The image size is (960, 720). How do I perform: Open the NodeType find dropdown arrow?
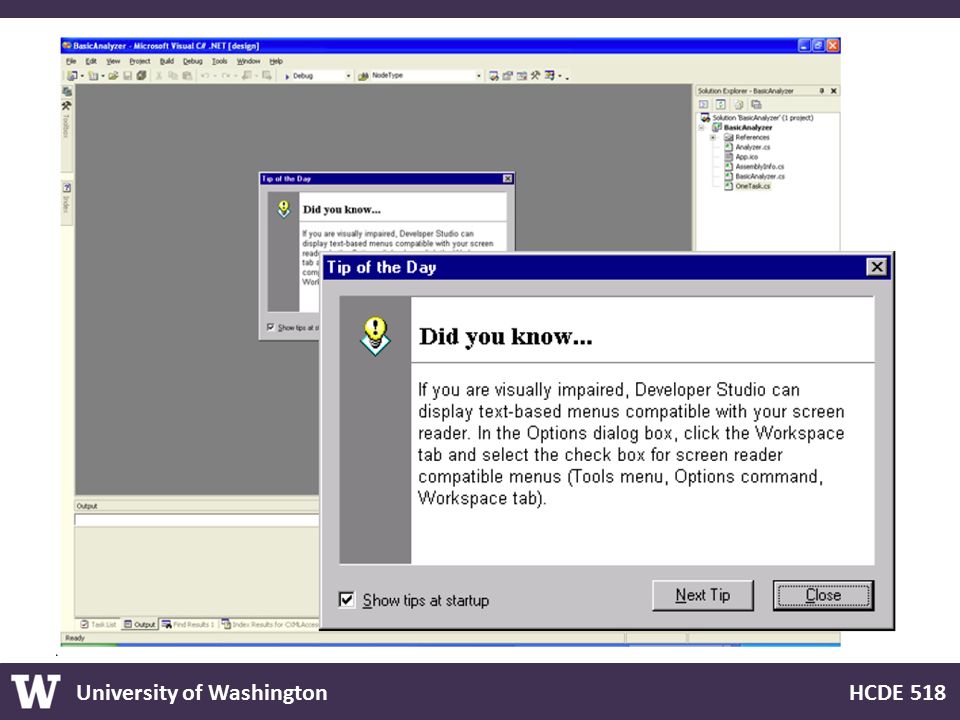[479, 76]
